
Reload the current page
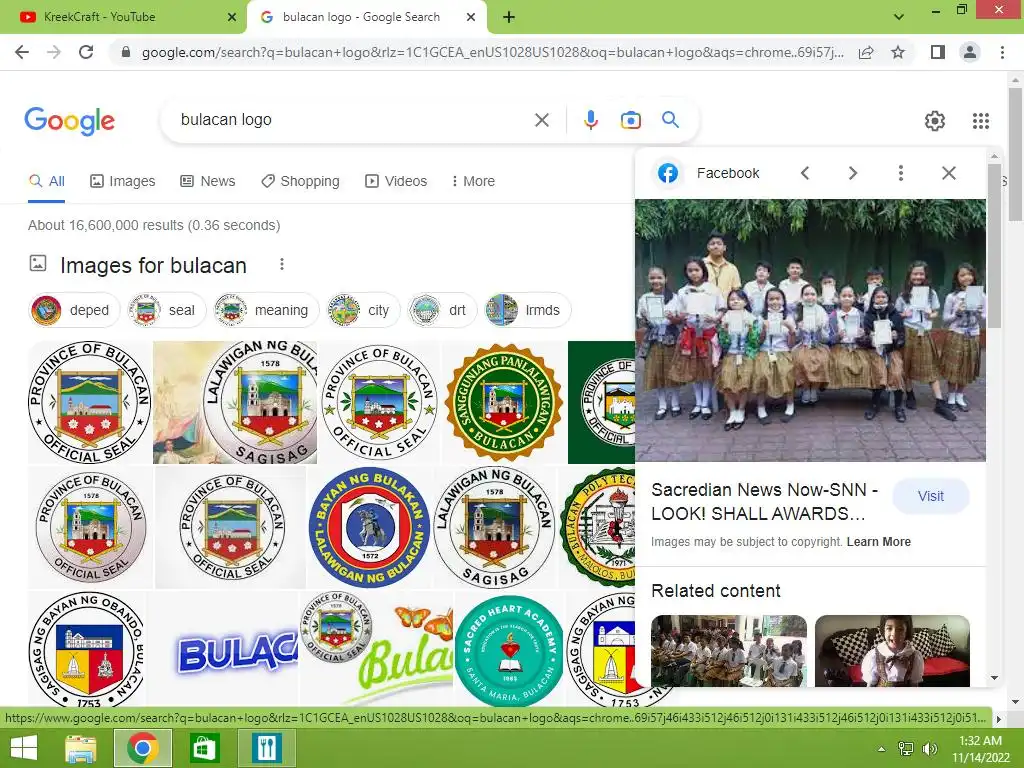coord(86,52)
